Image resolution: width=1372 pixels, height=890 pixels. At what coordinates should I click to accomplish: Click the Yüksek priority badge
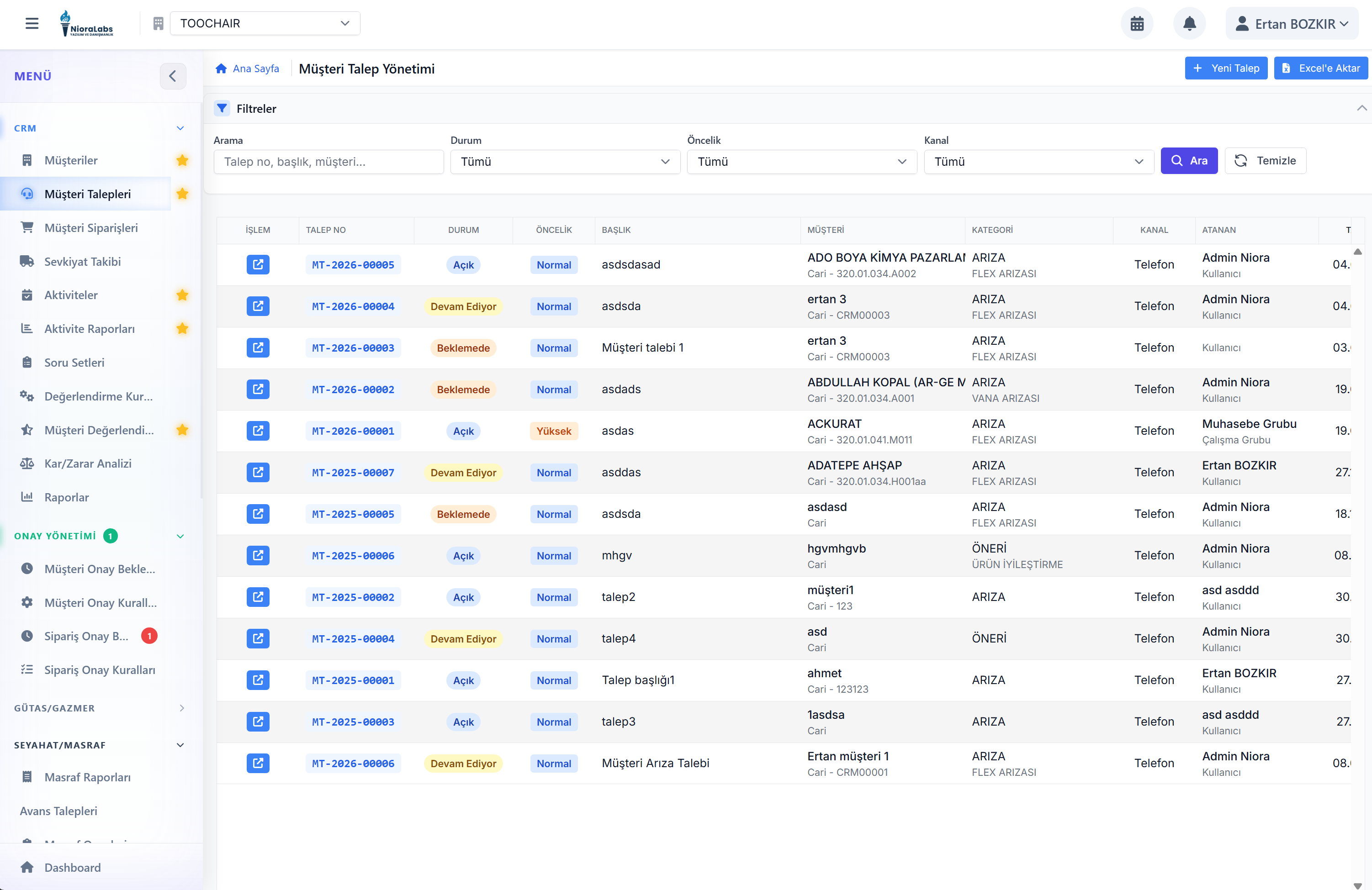[x=553, y=431]
